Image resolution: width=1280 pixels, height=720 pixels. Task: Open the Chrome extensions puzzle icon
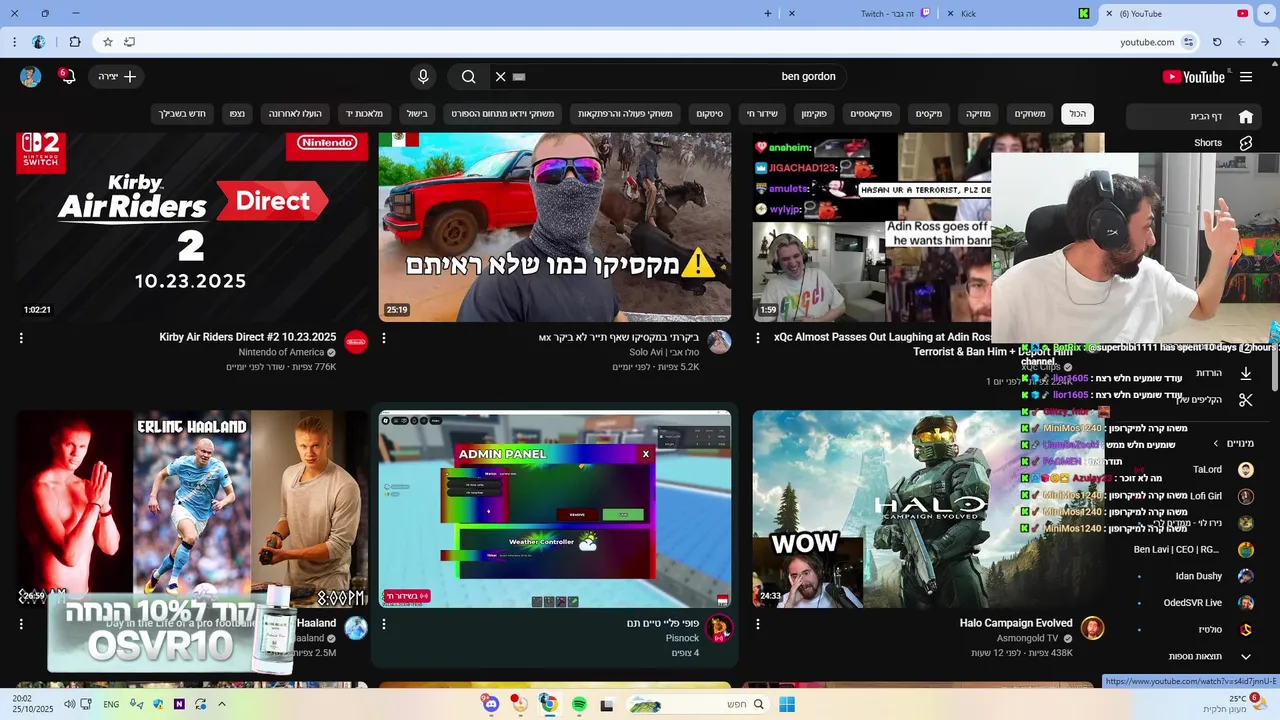[x=75, y=42]
